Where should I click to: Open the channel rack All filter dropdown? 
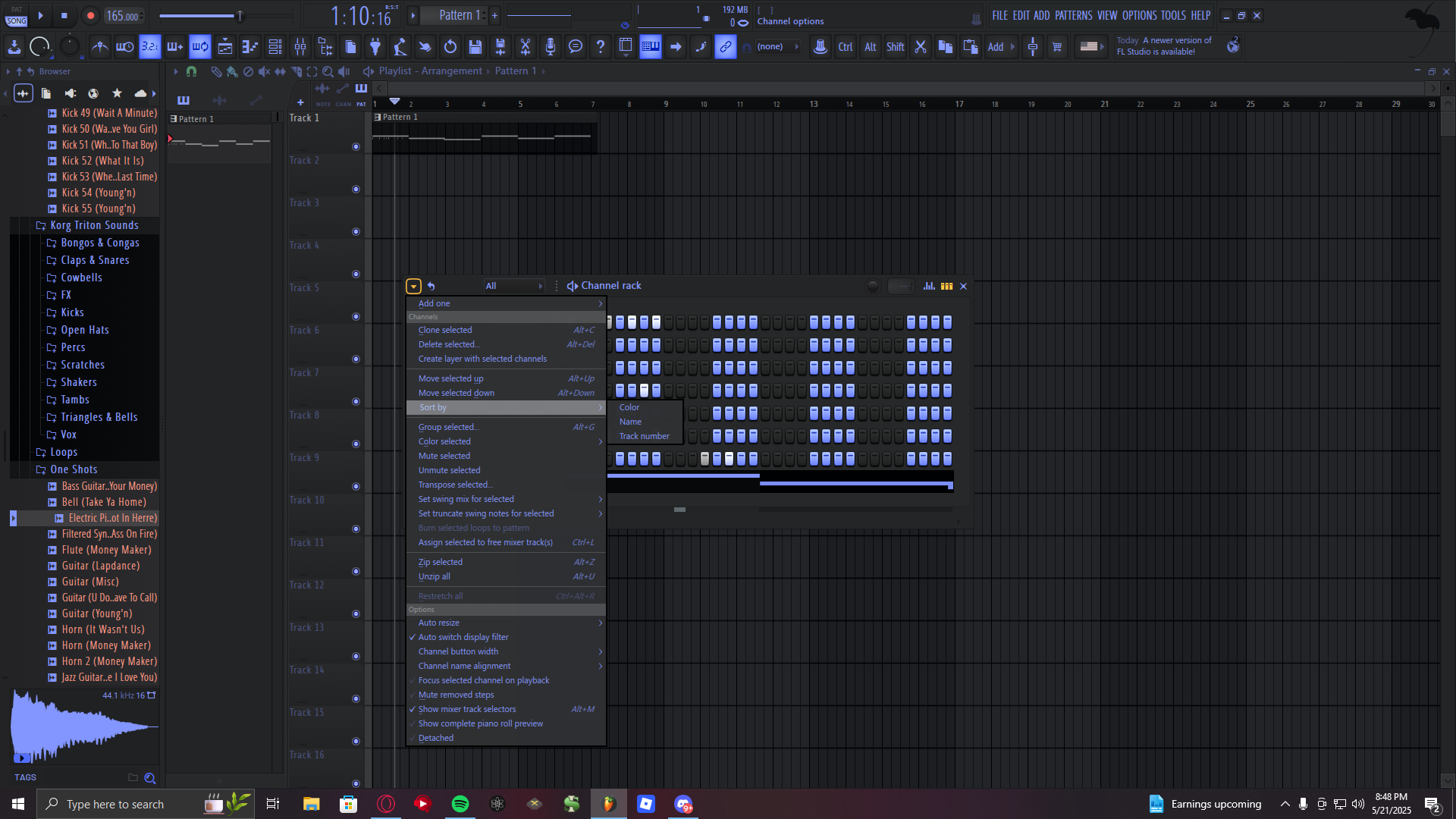coord(513,286)
